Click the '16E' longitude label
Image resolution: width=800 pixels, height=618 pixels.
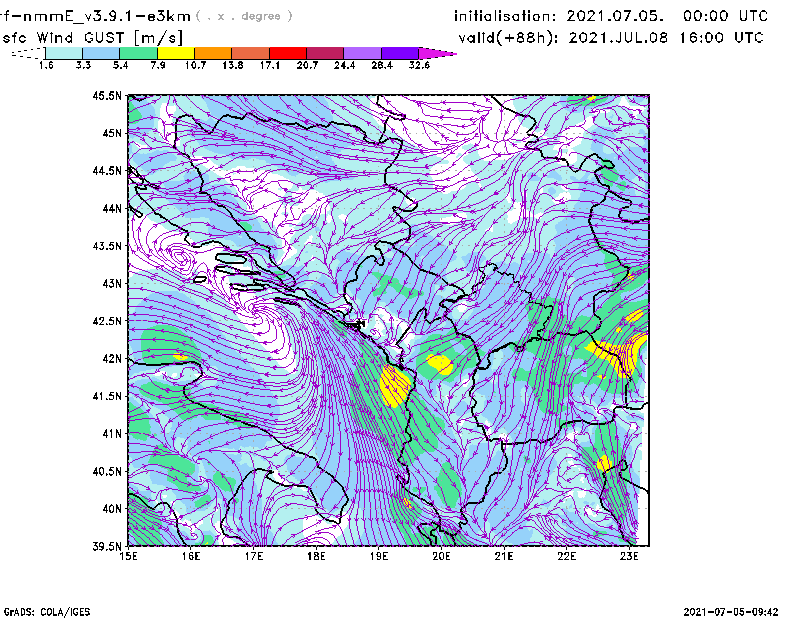pyautogui.click(x=191, y=556)
